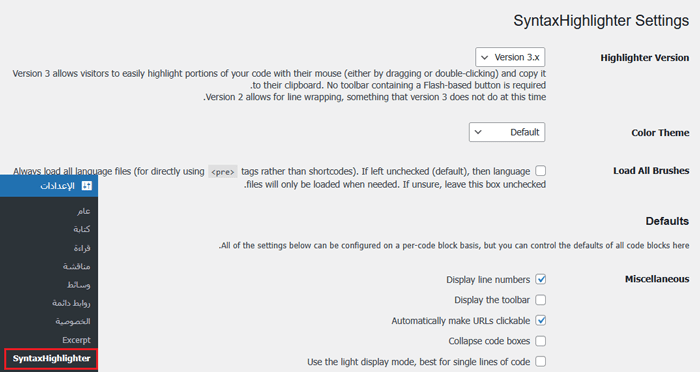Click the Display the toolbar label
The height and width of the screenshot is (372, 700).
[x=492, y=300]
